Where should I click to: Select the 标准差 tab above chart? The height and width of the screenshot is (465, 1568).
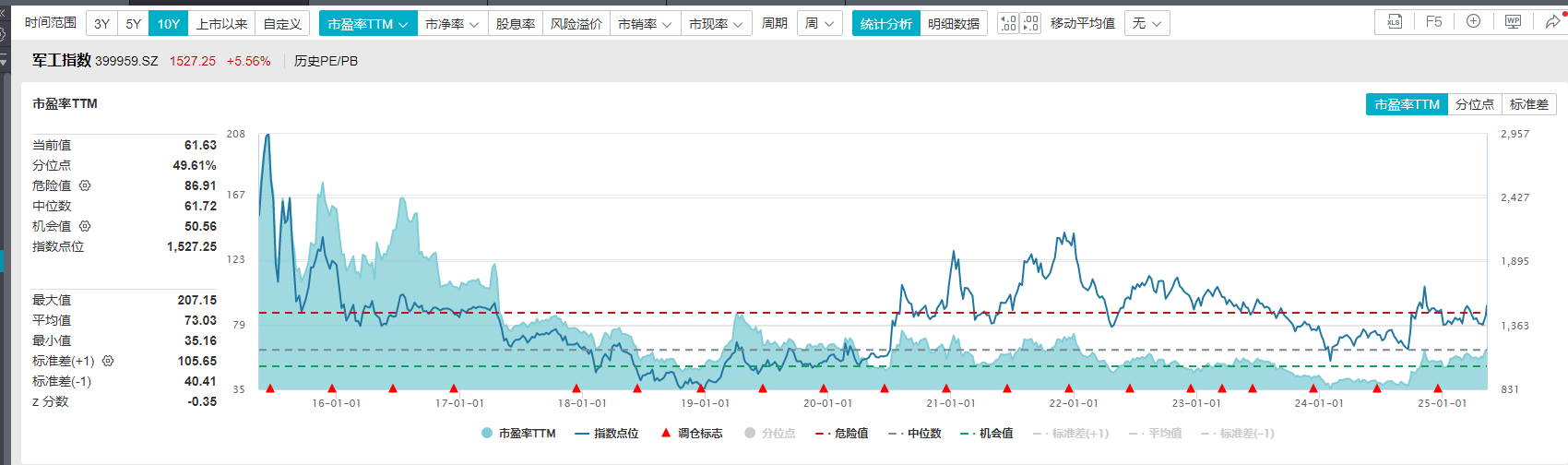pyautogui.click(x=1528, y=104)
